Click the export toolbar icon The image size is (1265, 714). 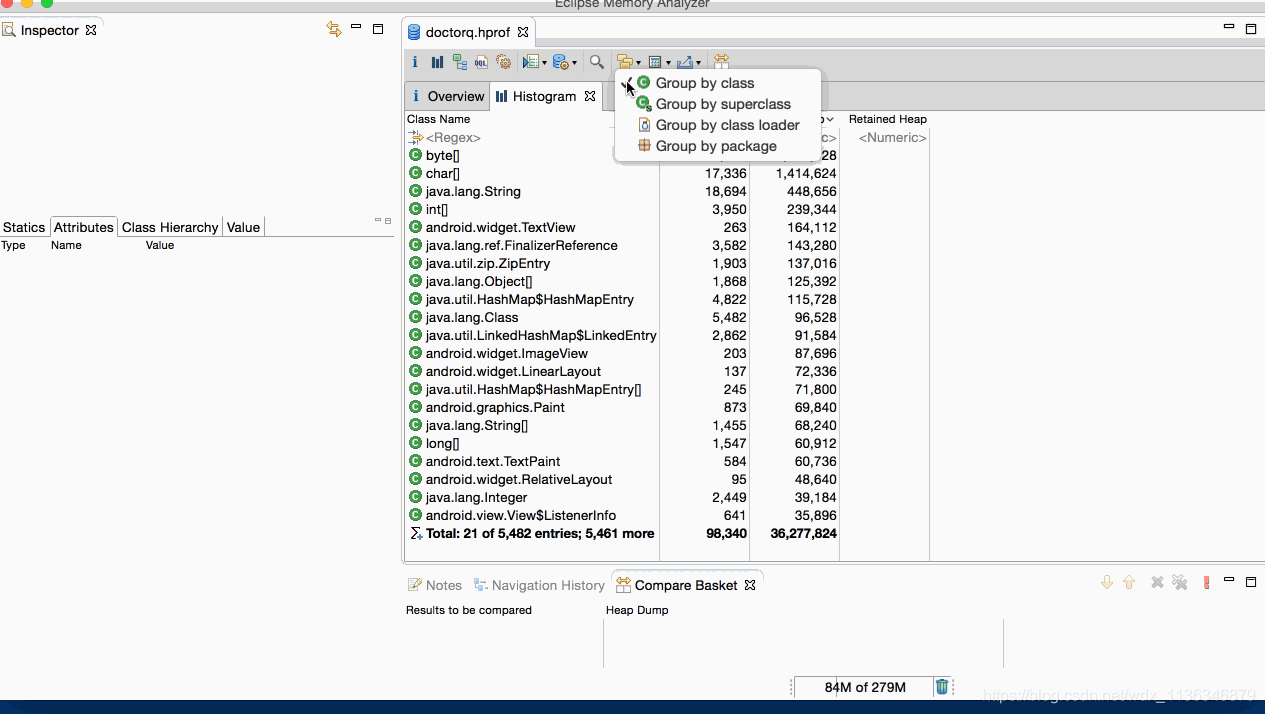coord(685,62)
